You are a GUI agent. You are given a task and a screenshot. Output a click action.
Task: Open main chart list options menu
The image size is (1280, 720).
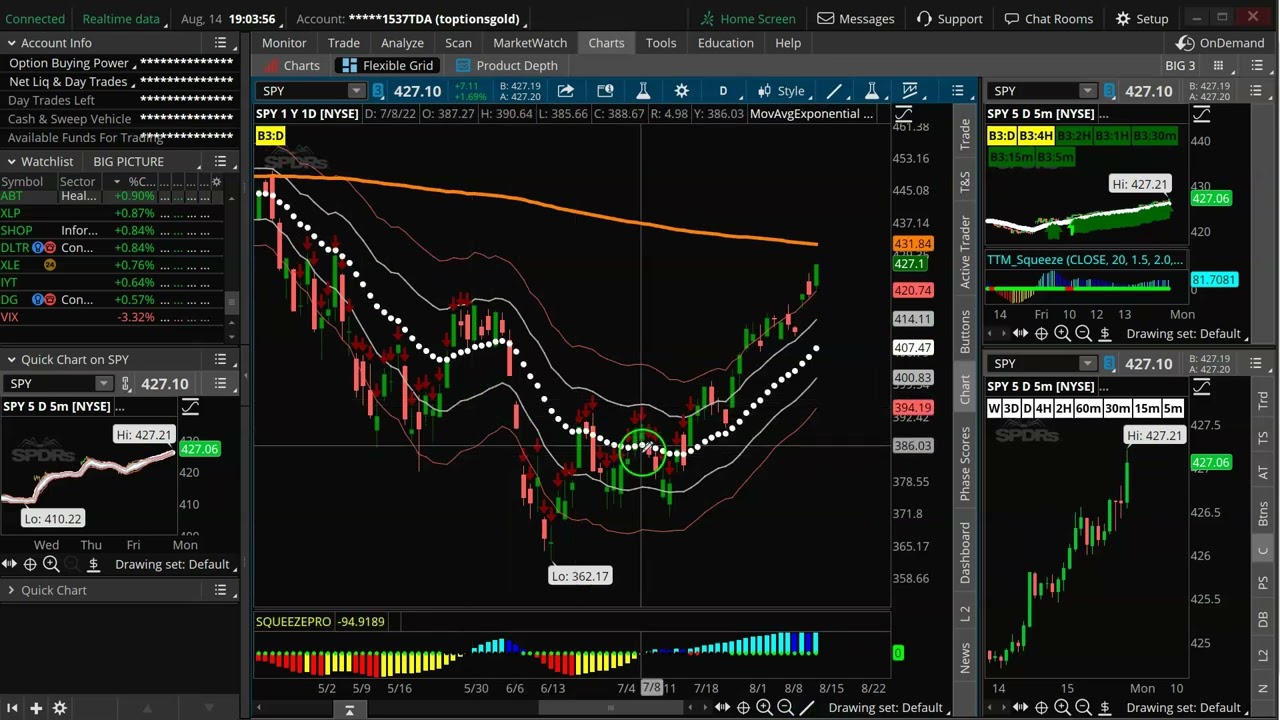(x=957, y=91)
